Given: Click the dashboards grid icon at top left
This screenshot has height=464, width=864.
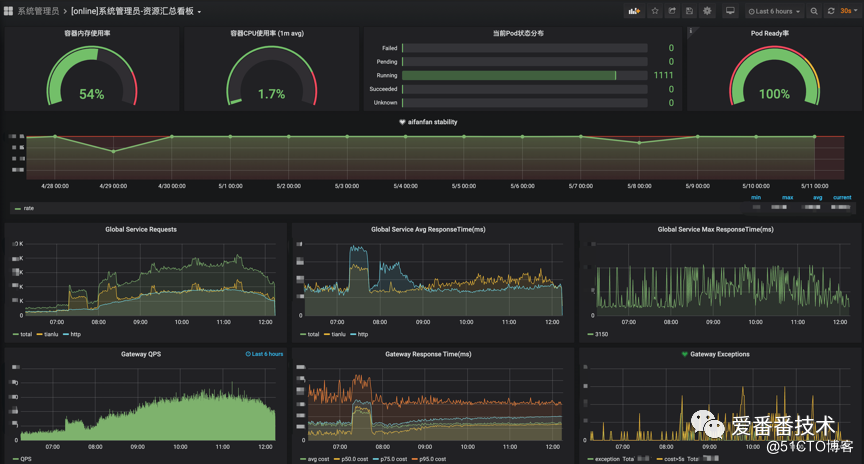Looking at the screenshot, I should pyautogui.click(x=9, y=11).
